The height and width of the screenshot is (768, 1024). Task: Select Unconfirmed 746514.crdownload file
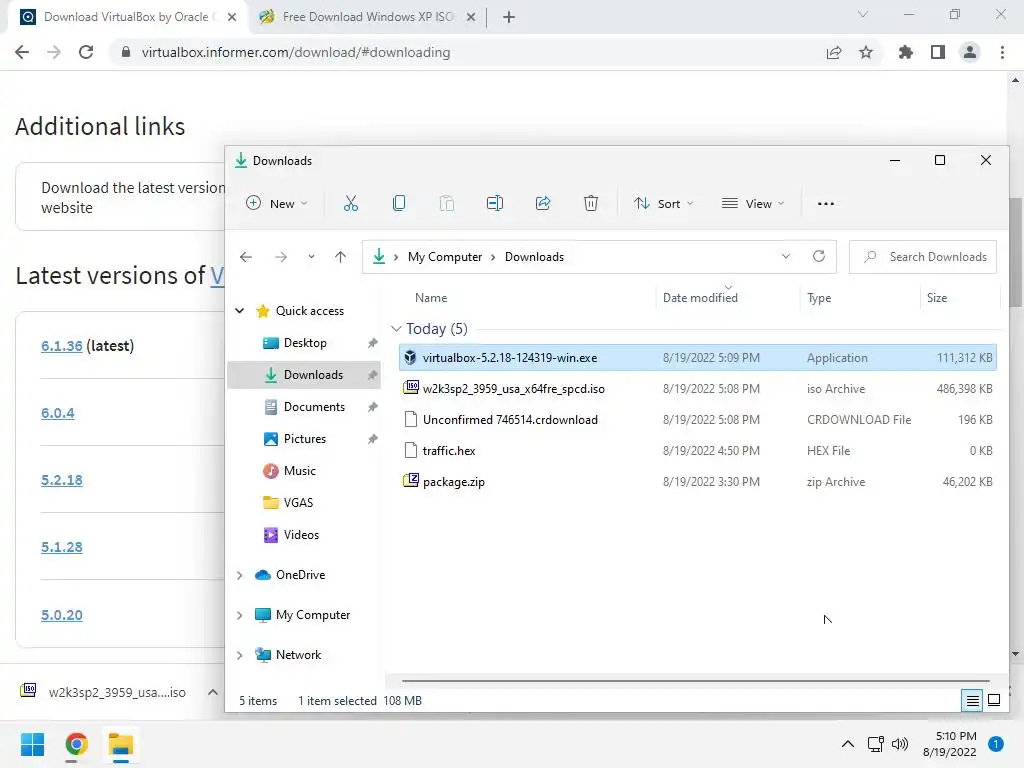(697, 420)
